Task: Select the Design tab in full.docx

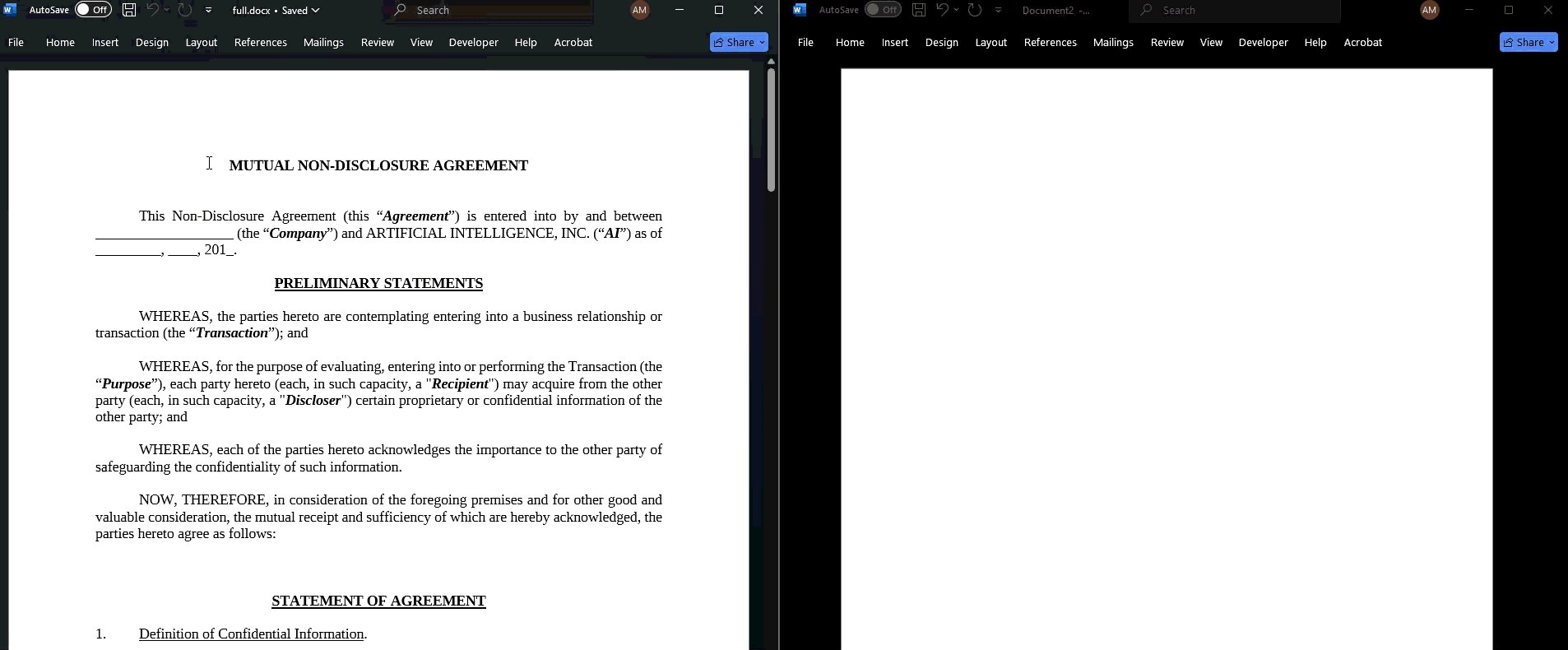Action: click(x=152, y=42)
